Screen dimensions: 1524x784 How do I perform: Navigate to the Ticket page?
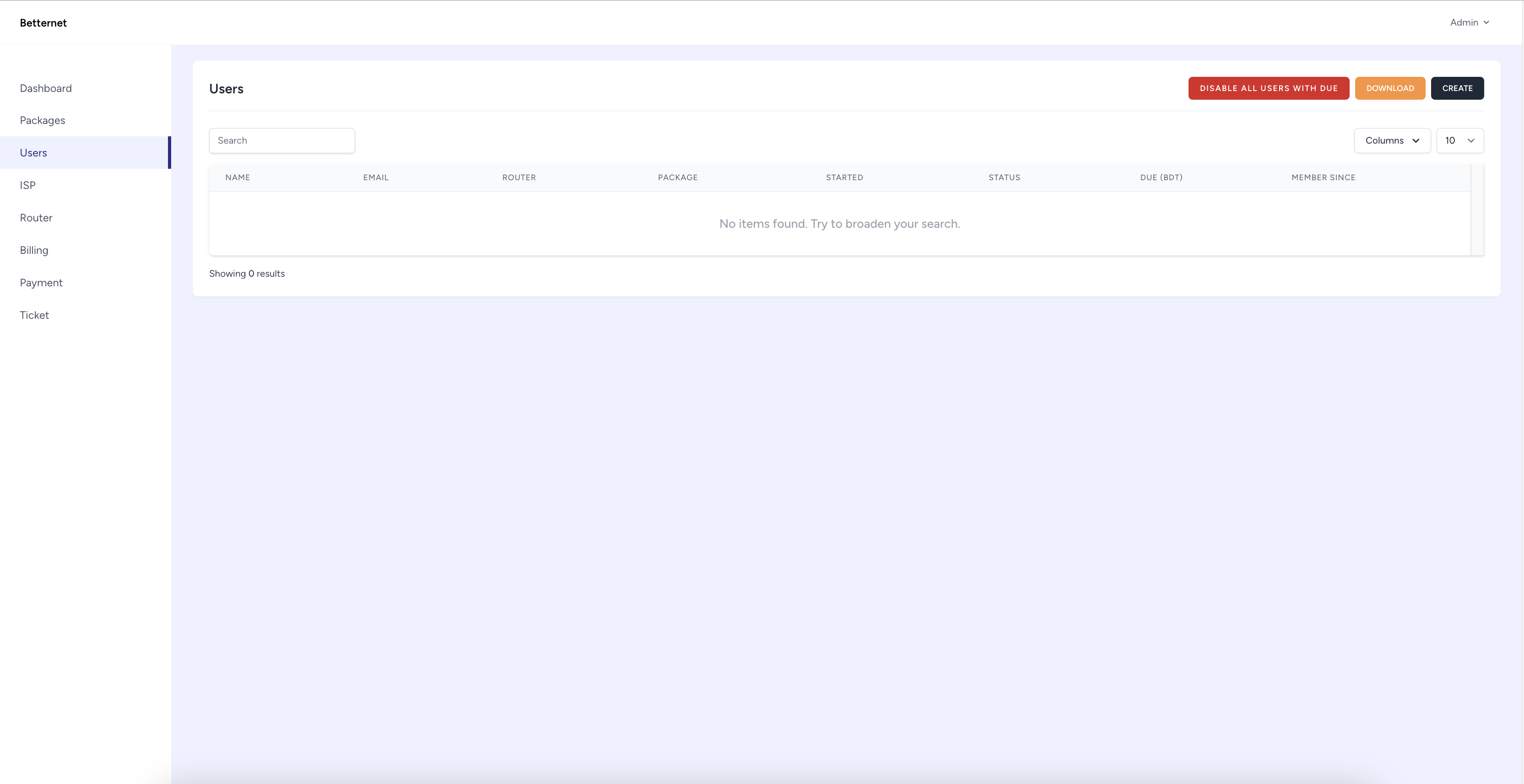34,315
